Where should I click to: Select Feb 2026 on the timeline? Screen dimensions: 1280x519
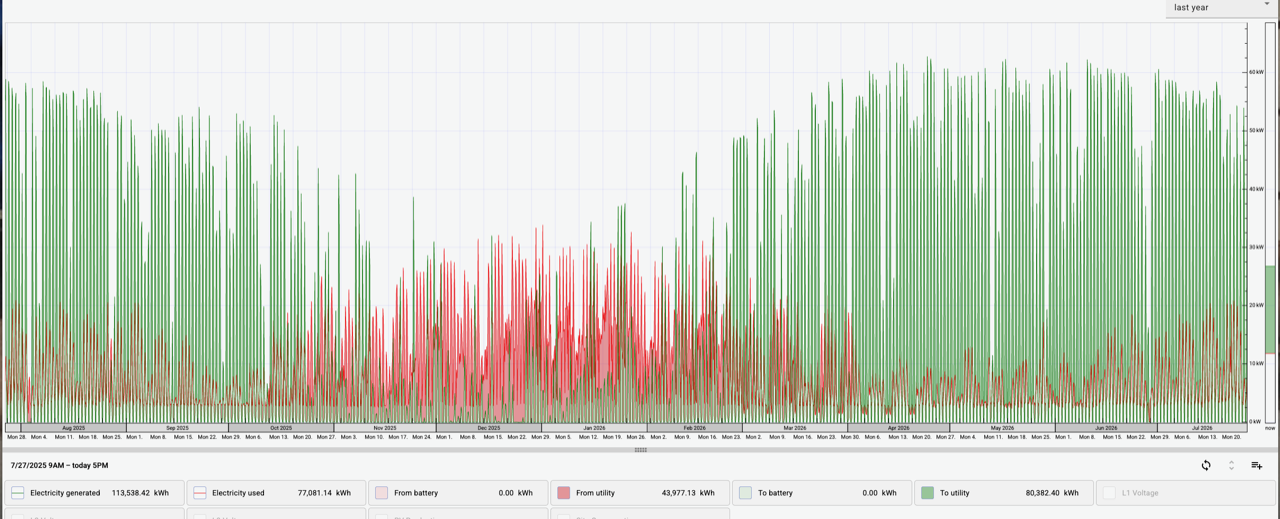coord(694,428)
